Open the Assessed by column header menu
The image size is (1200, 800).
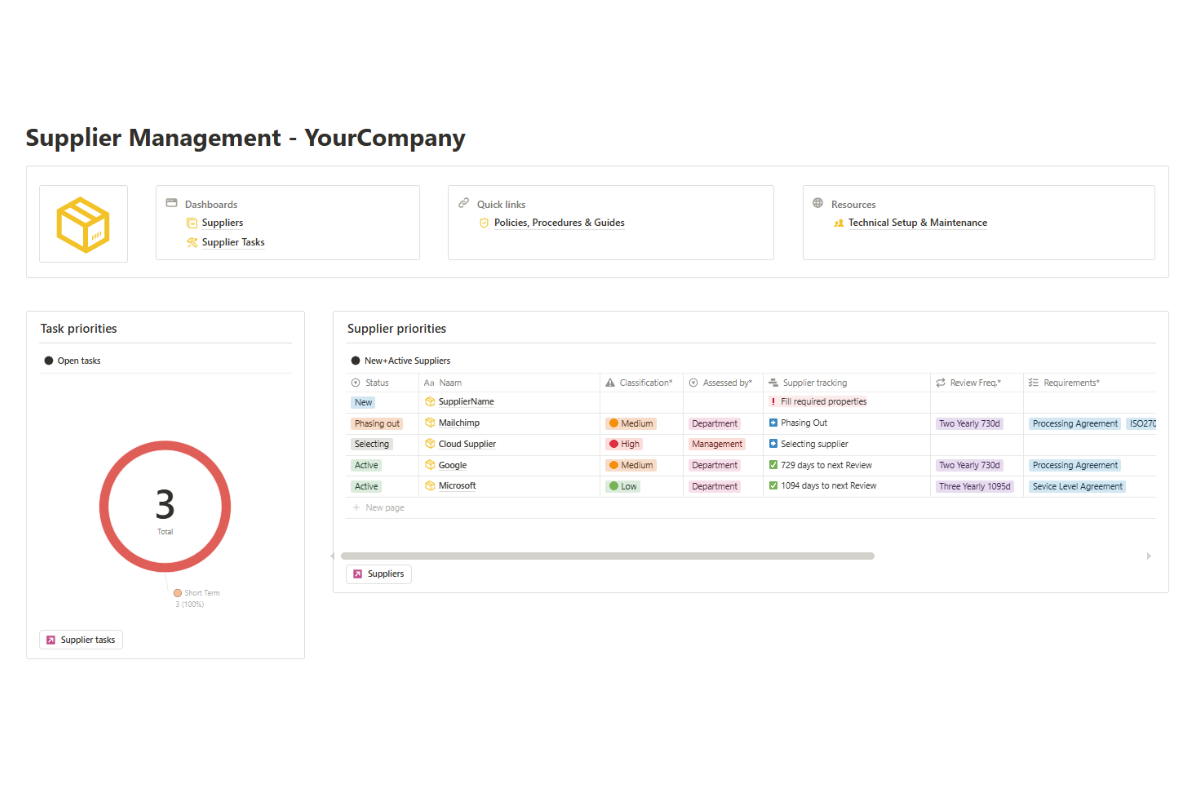(x=723, y=383)
